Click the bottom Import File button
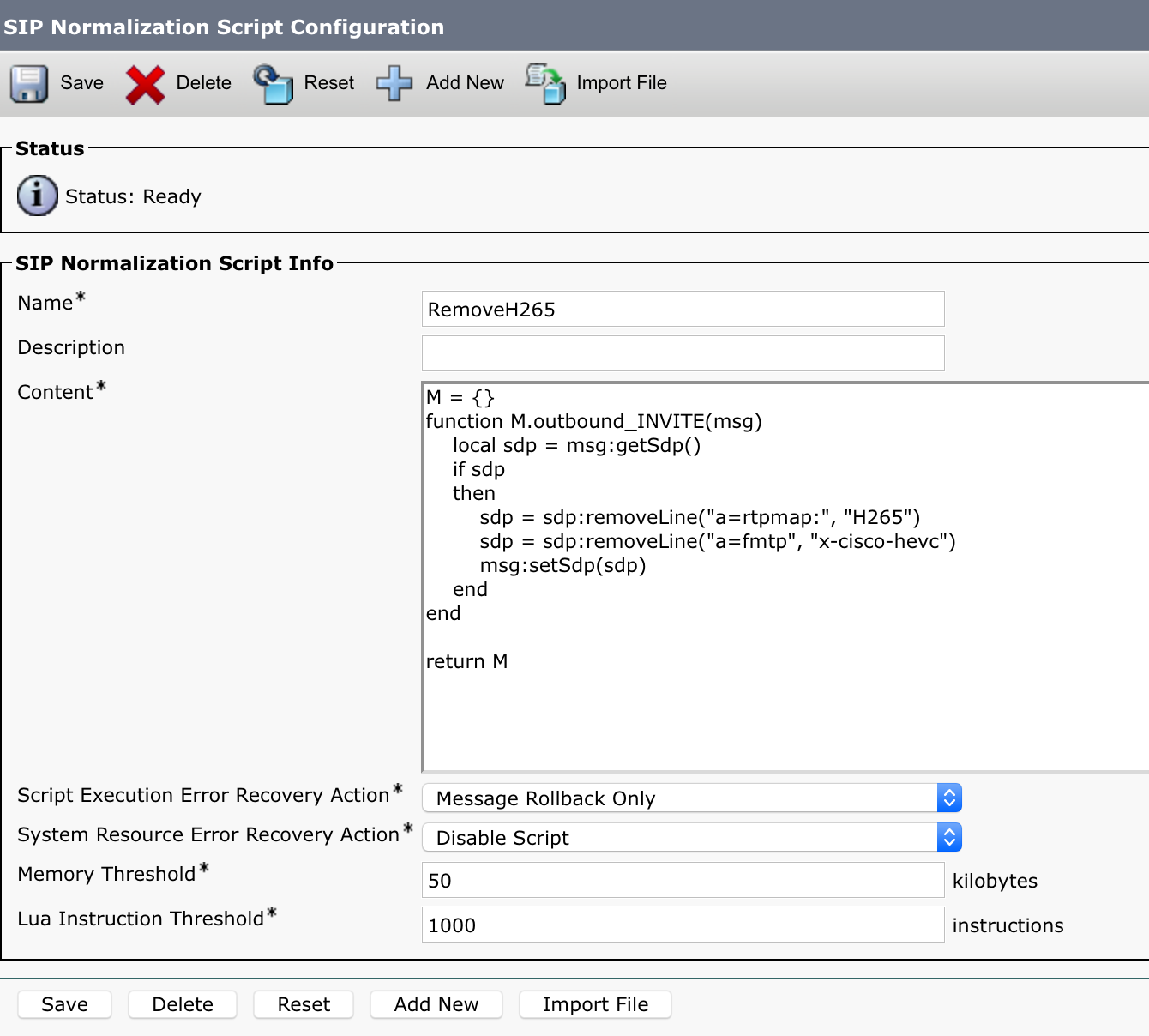 595,1004
